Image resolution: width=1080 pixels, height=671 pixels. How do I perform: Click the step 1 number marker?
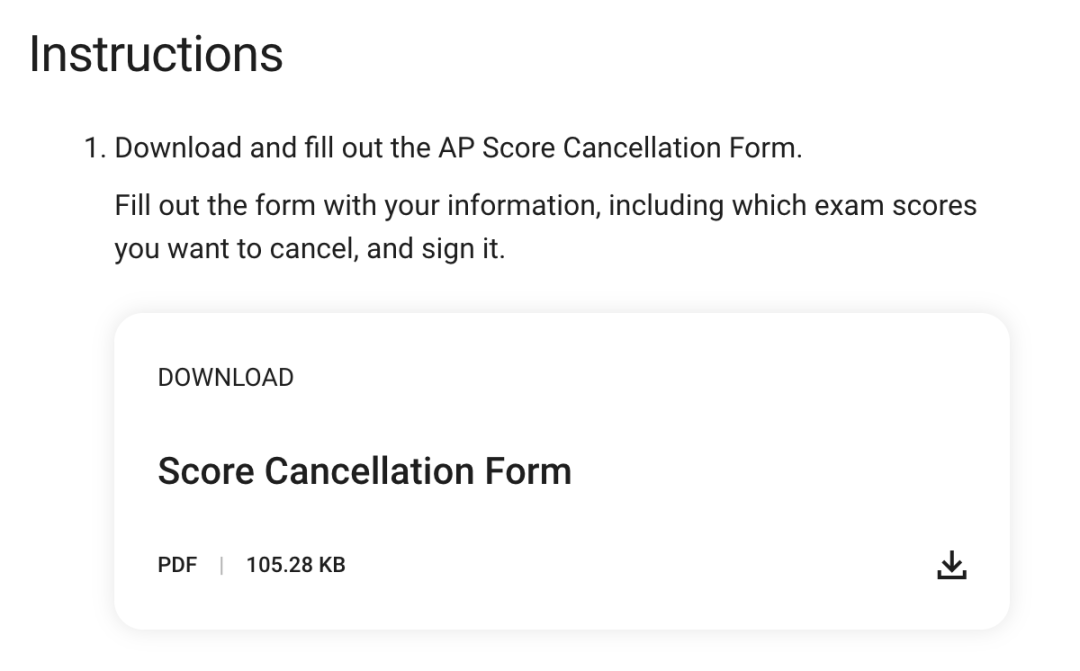[x=94, y=148]
